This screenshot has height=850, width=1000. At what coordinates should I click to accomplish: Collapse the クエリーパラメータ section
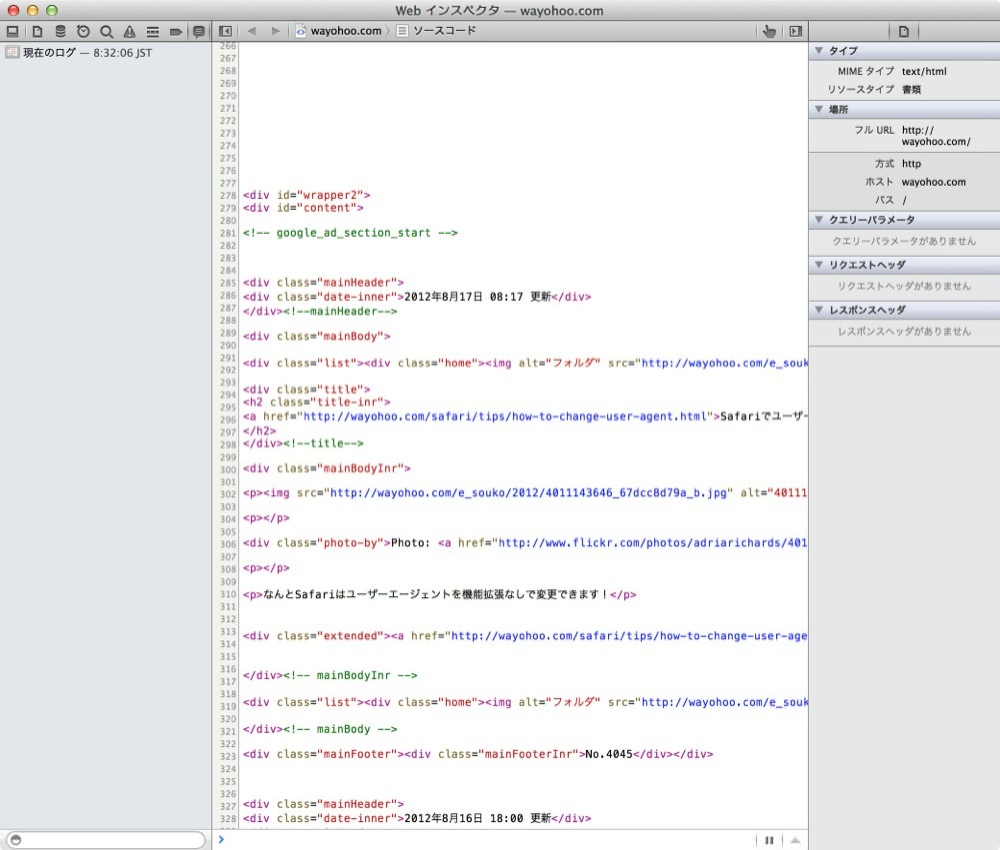pos(819,219)
